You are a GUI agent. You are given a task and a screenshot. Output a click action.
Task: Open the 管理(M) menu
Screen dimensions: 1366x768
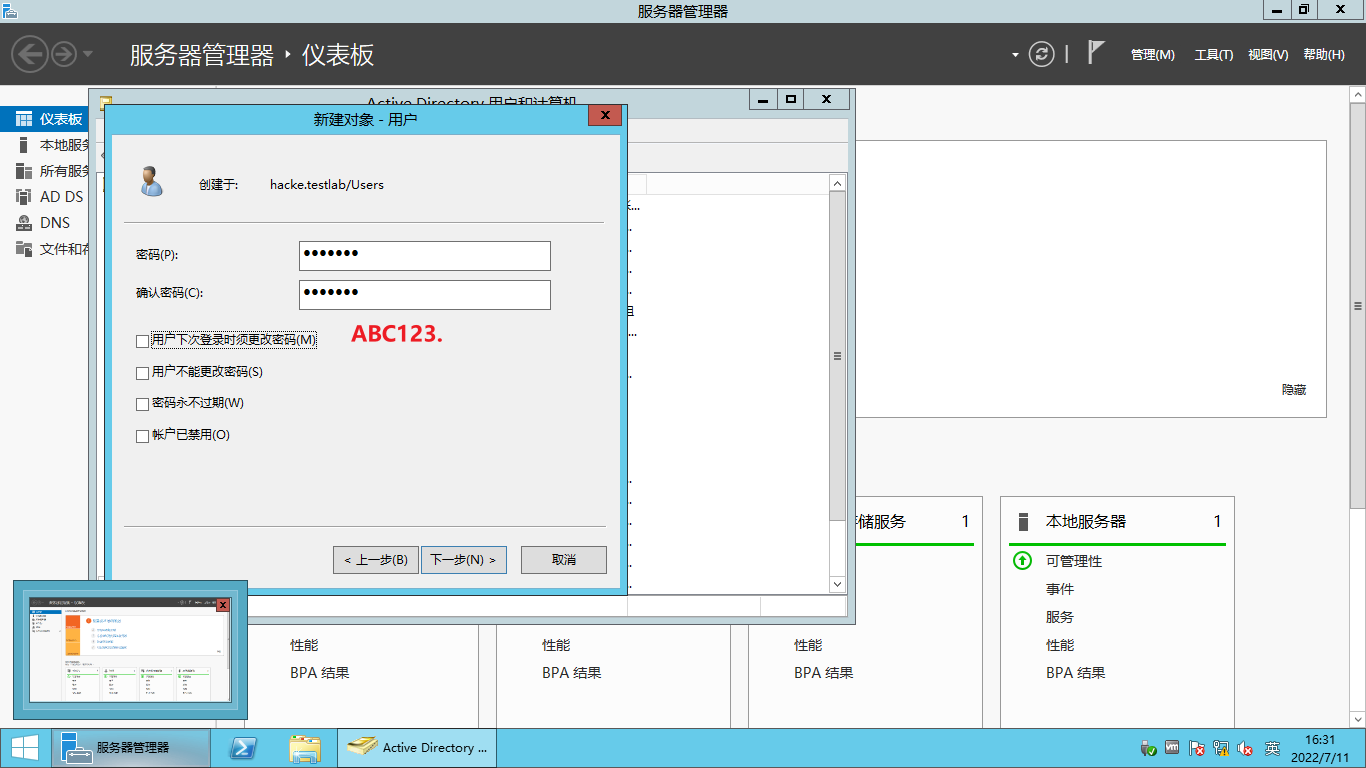(1153, 54)
